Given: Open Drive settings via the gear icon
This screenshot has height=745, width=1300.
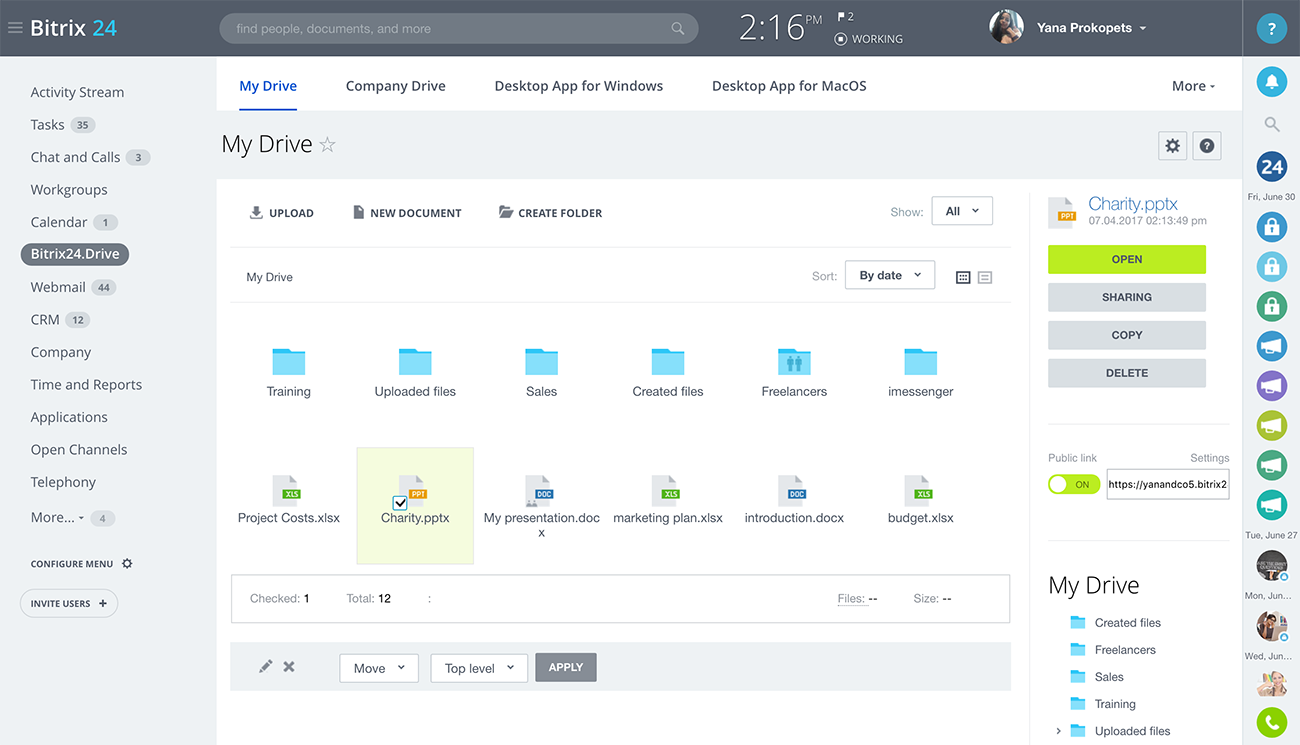Looking at the screenshot, I should (1172, 145).
